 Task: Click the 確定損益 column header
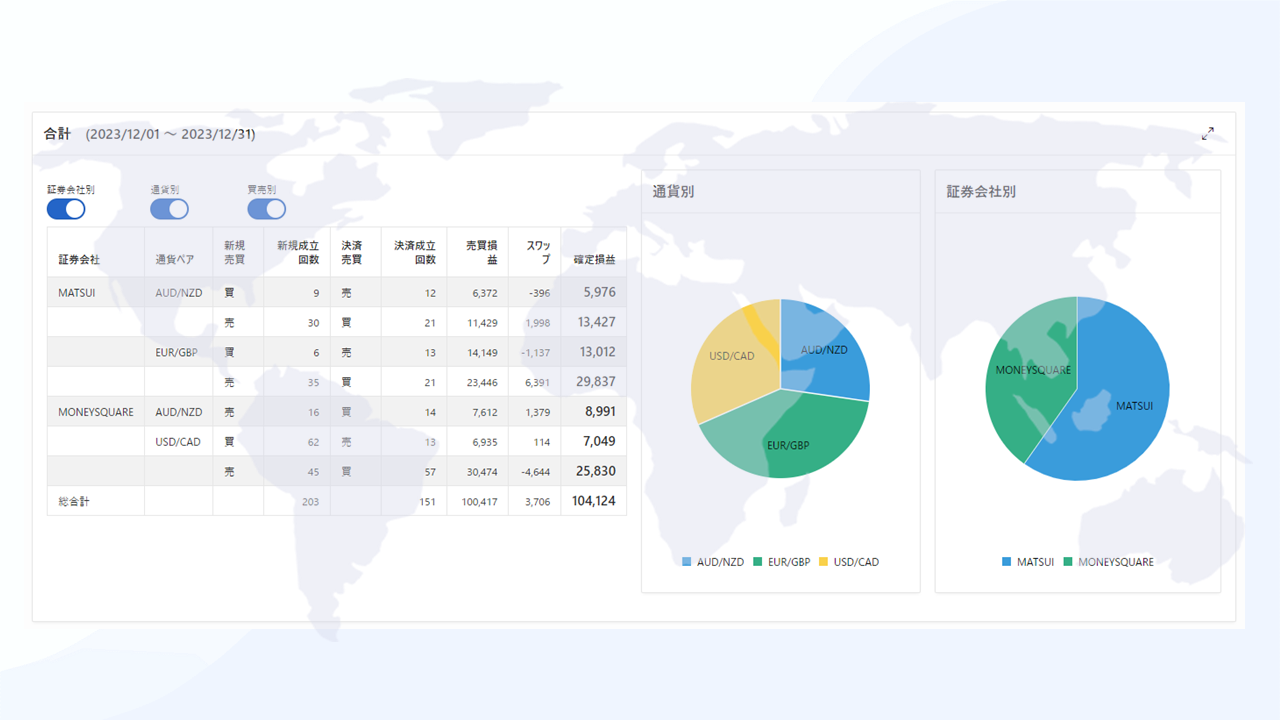[594, 260]
